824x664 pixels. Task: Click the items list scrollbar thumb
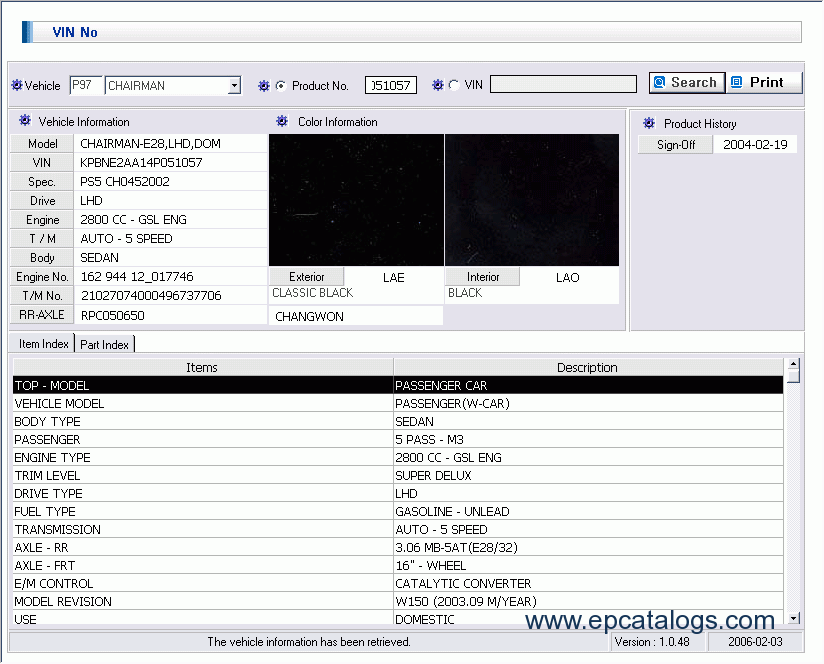pyautogui.click(x=794, y=377)
